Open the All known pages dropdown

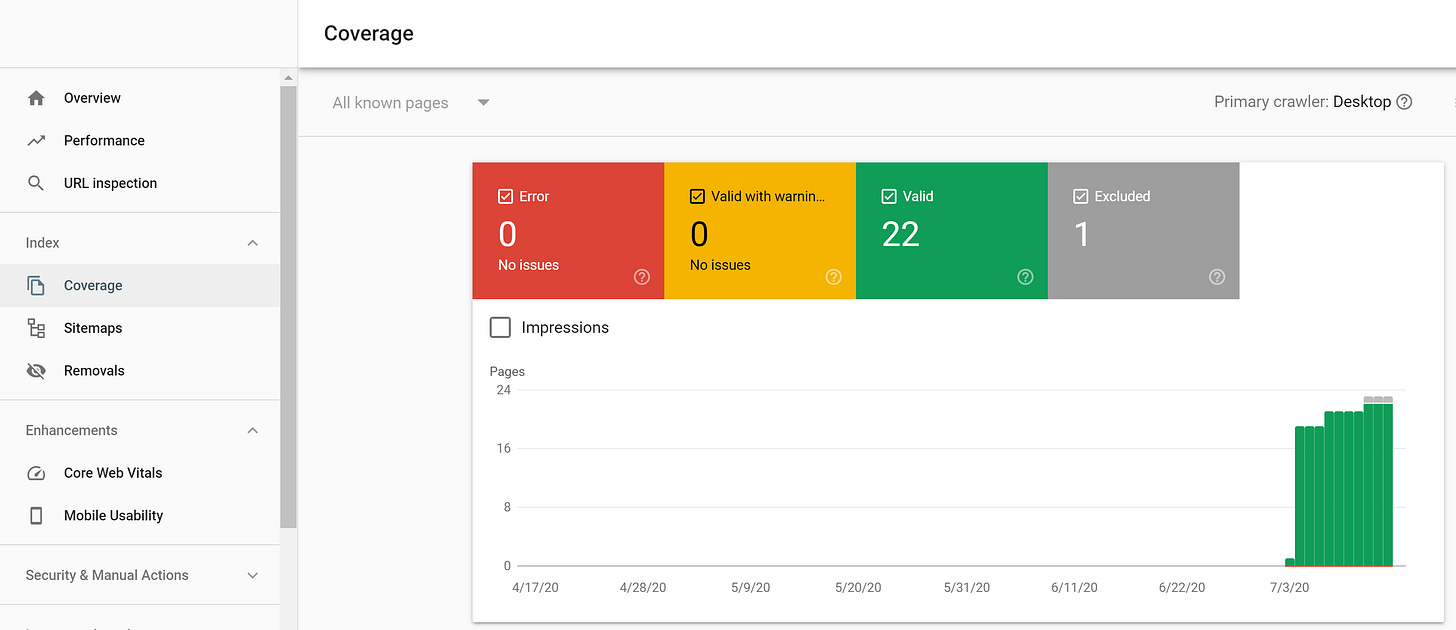411,103
